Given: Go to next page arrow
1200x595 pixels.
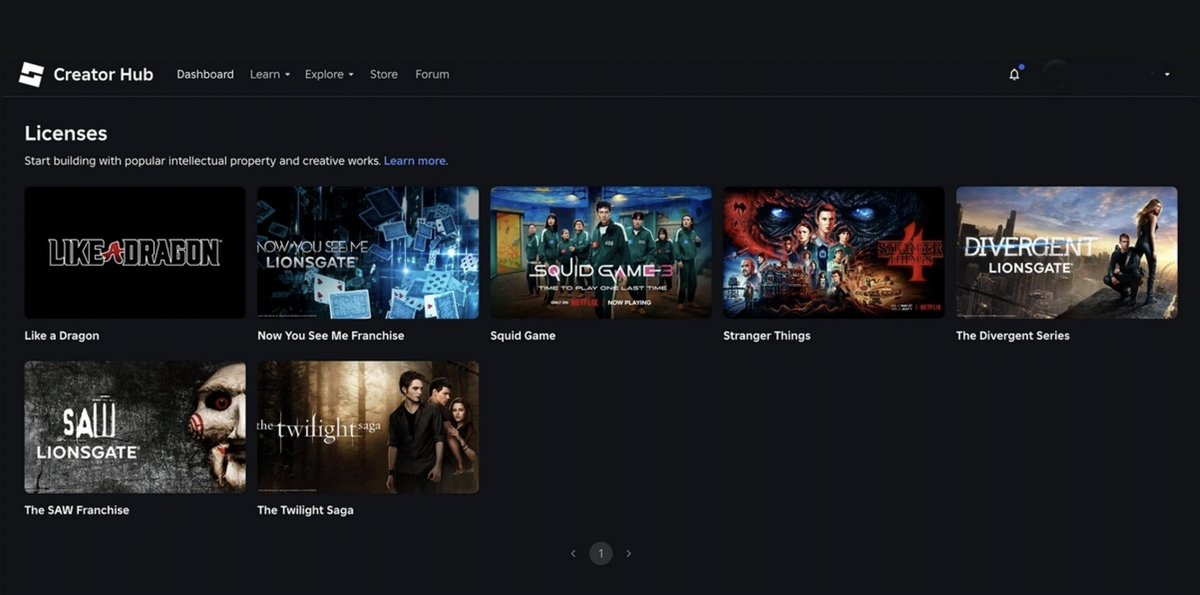Looking at the screenshot, I should coord(628,553).
